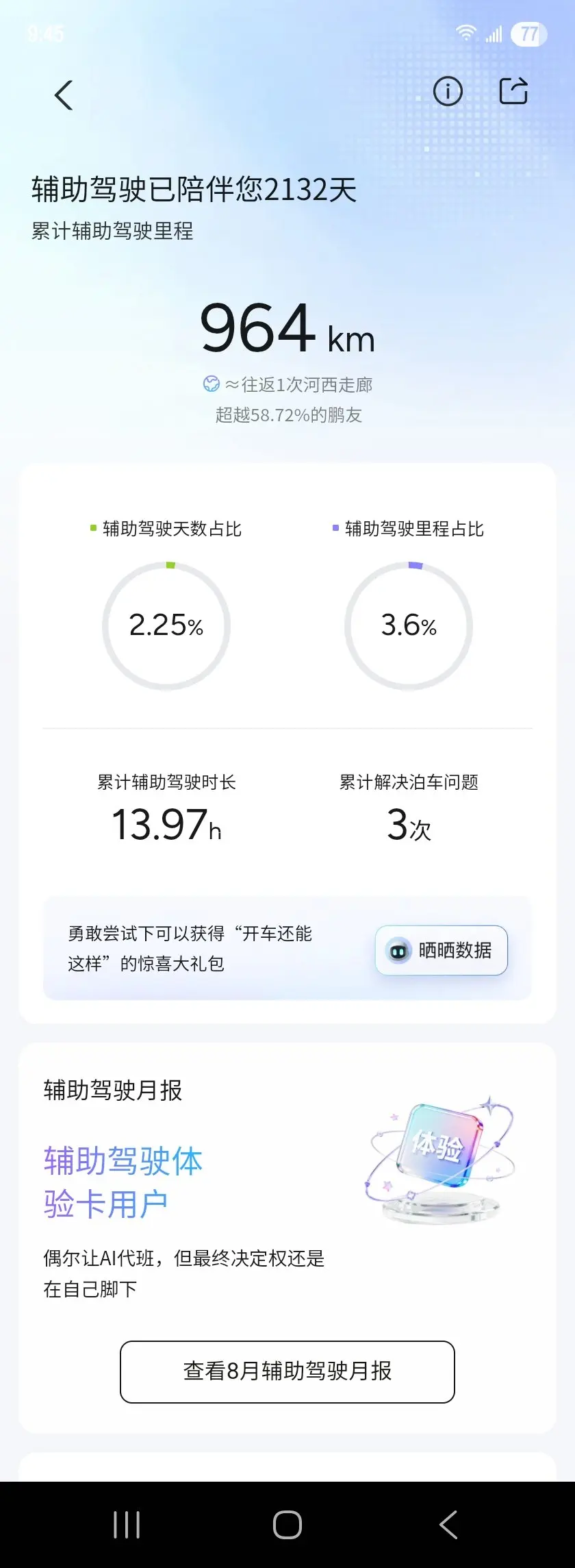Tap the 964 km mileage figure
575x1568 pixels.
287,328
